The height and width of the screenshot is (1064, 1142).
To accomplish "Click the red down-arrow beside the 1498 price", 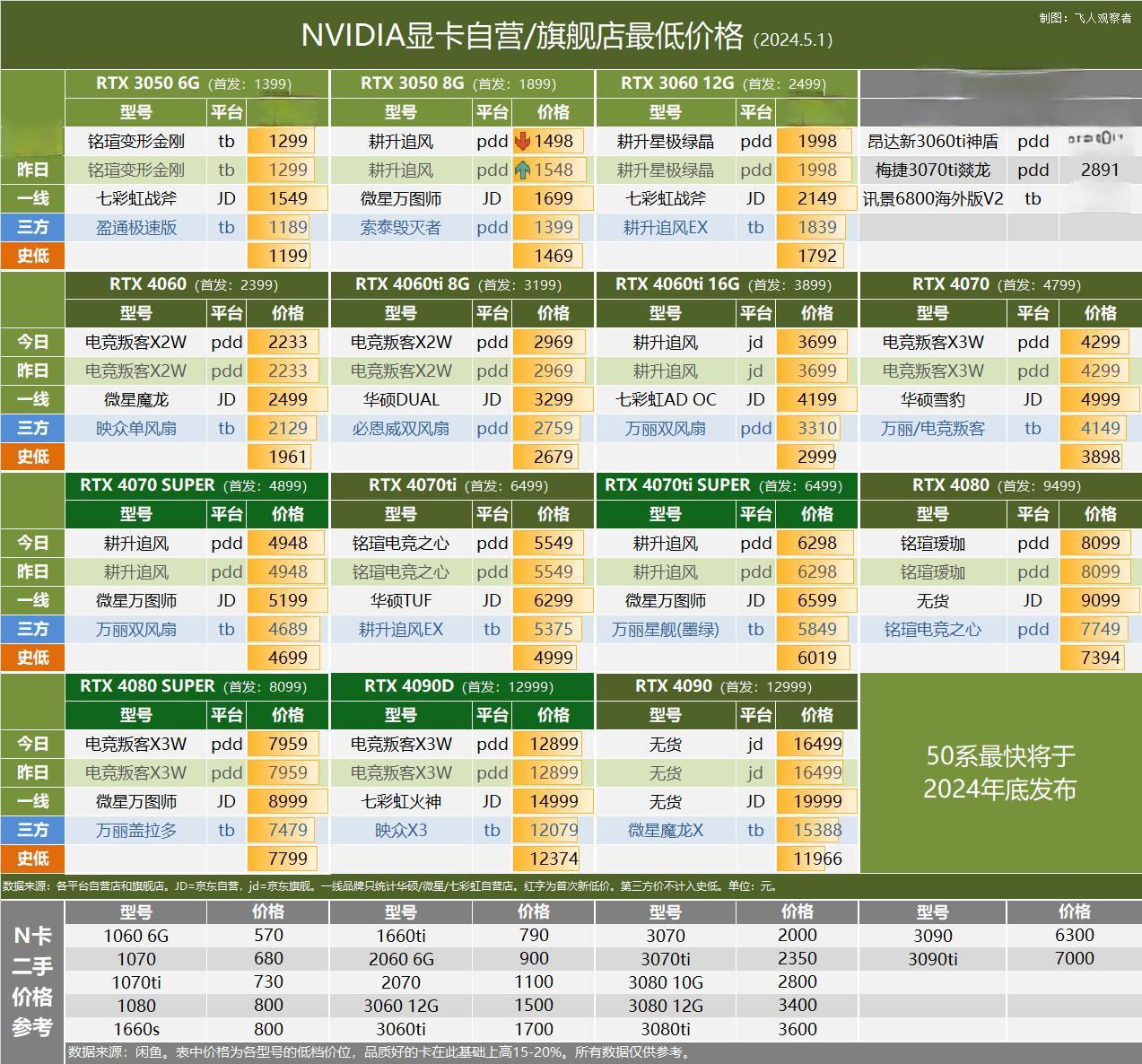I will tap(523, 141).
